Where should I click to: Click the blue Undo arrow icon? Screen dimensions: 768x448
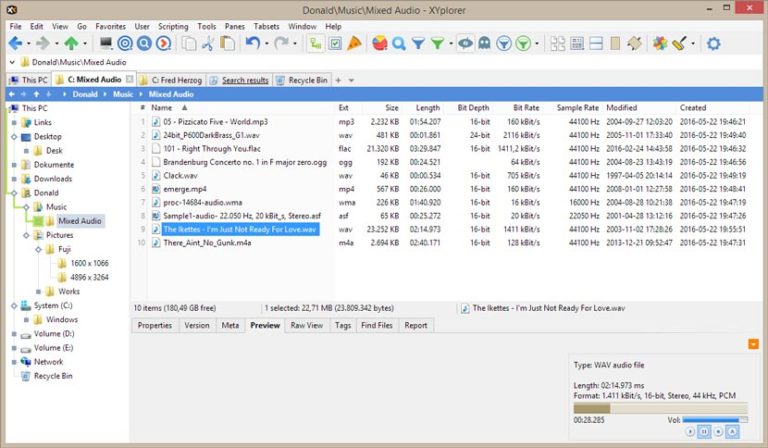pyautogui.click(x=253, y=44)
